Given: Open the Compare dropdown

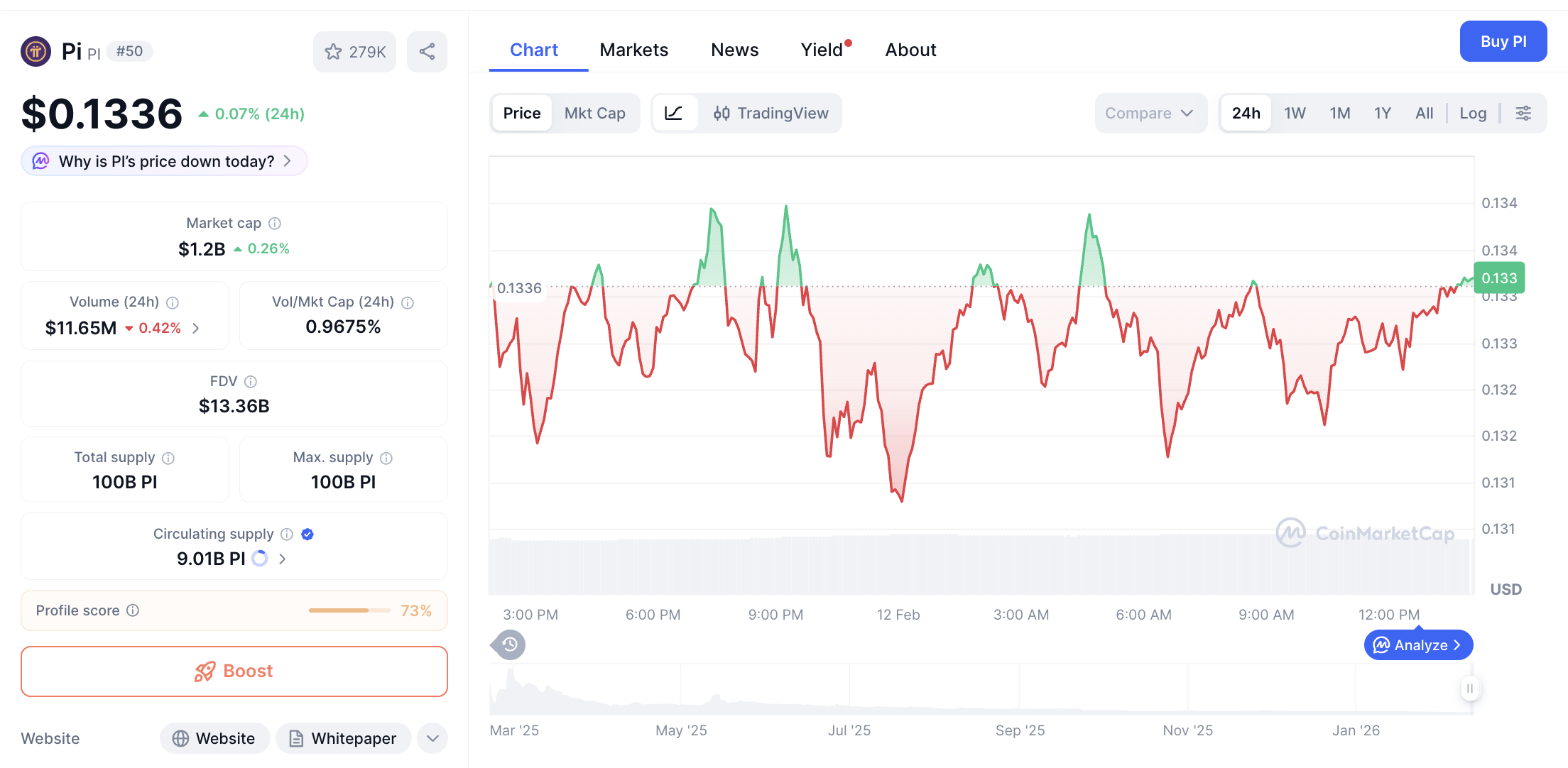Looking at the screenshot, I should click(x=1150, y=113).
